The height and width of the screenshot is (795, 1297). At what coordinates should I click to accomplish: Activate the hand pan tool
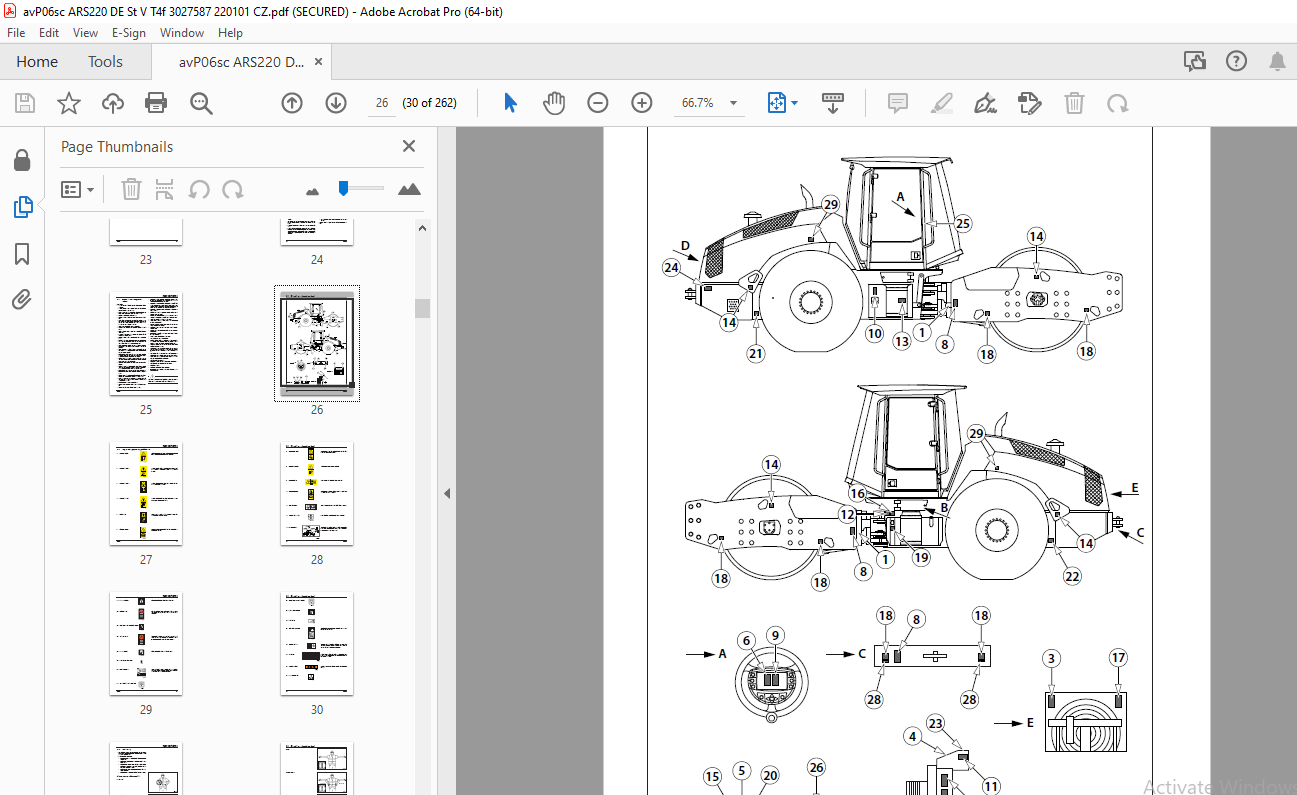(x=554, y=103)
